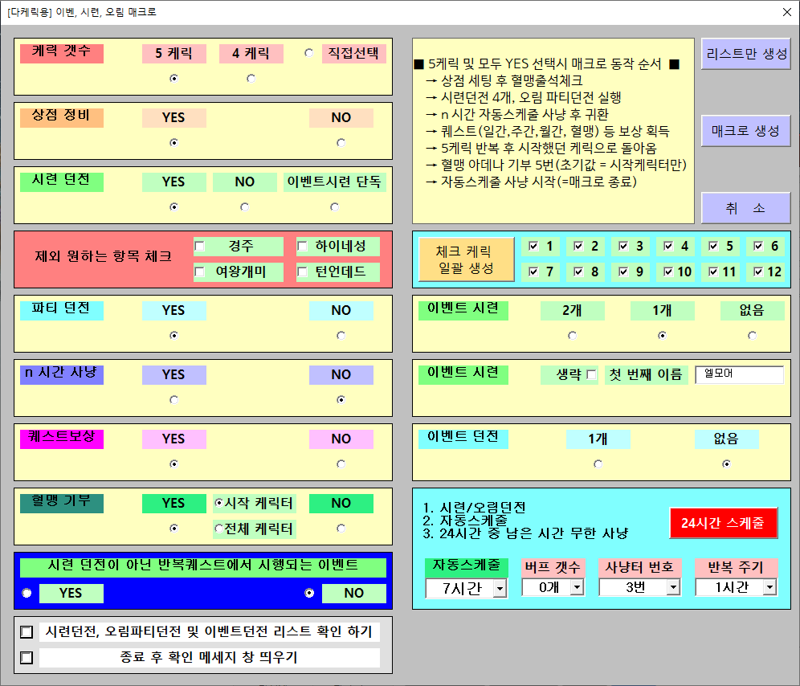Open the 버프 갯수 0개 dropdown

(x=577, y=588)
